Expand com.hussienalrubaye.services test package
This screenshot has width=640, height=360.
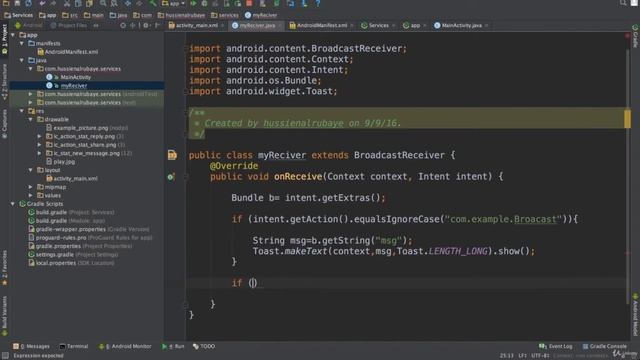pyautogui.click(x=31, y=103)
